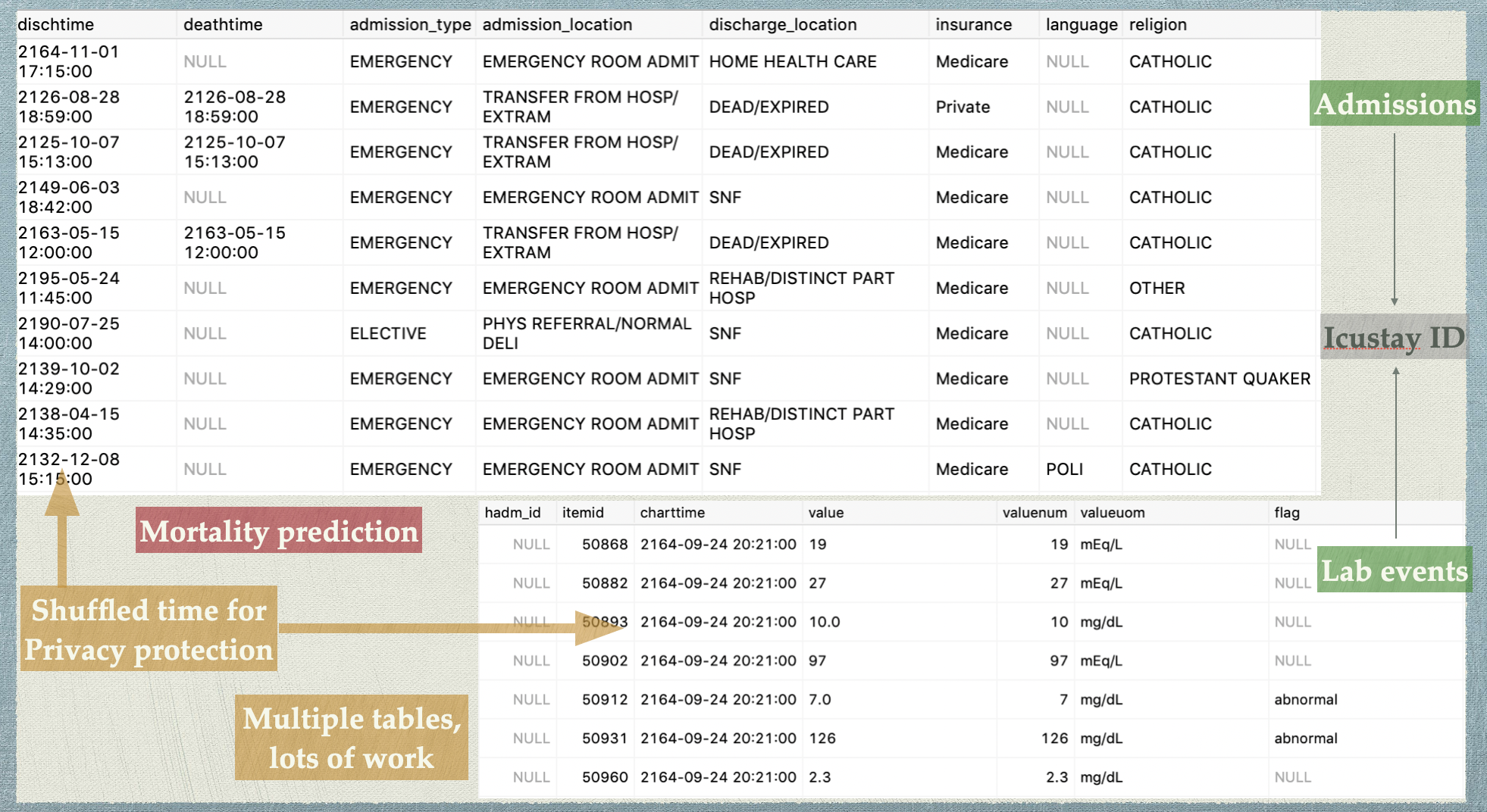Select the Multiple tables, lots of work box

[x=352, y=738]
